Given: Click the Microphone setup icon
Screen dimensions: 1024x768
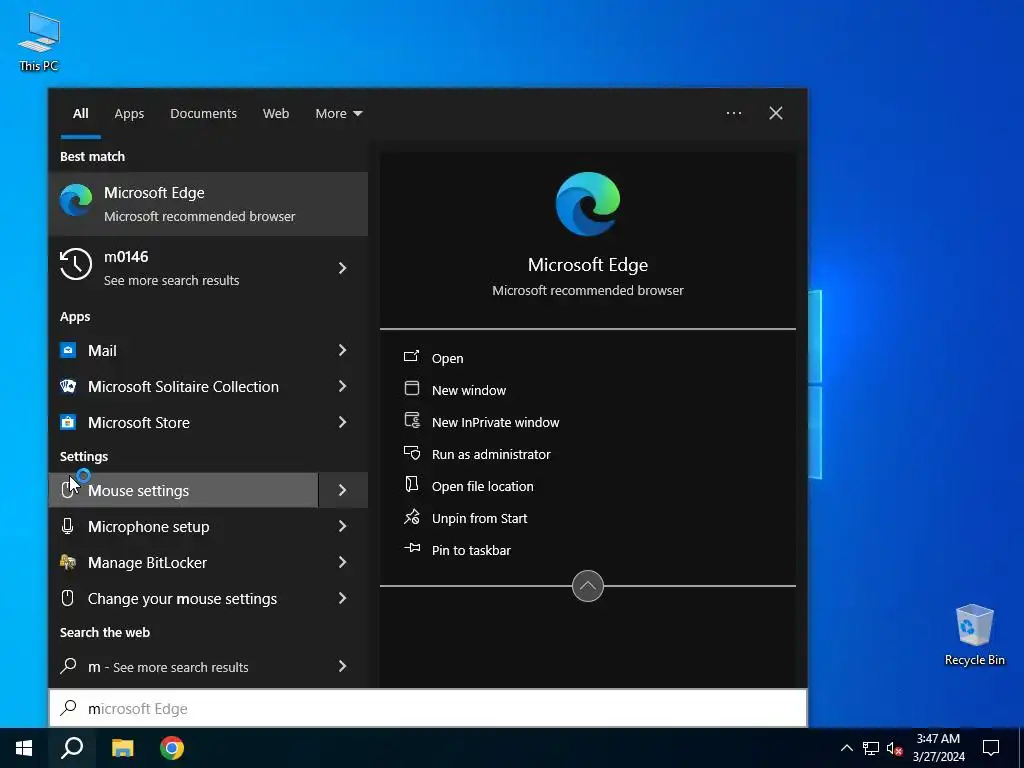Looking at the screenshot, I should click(67, 526).
